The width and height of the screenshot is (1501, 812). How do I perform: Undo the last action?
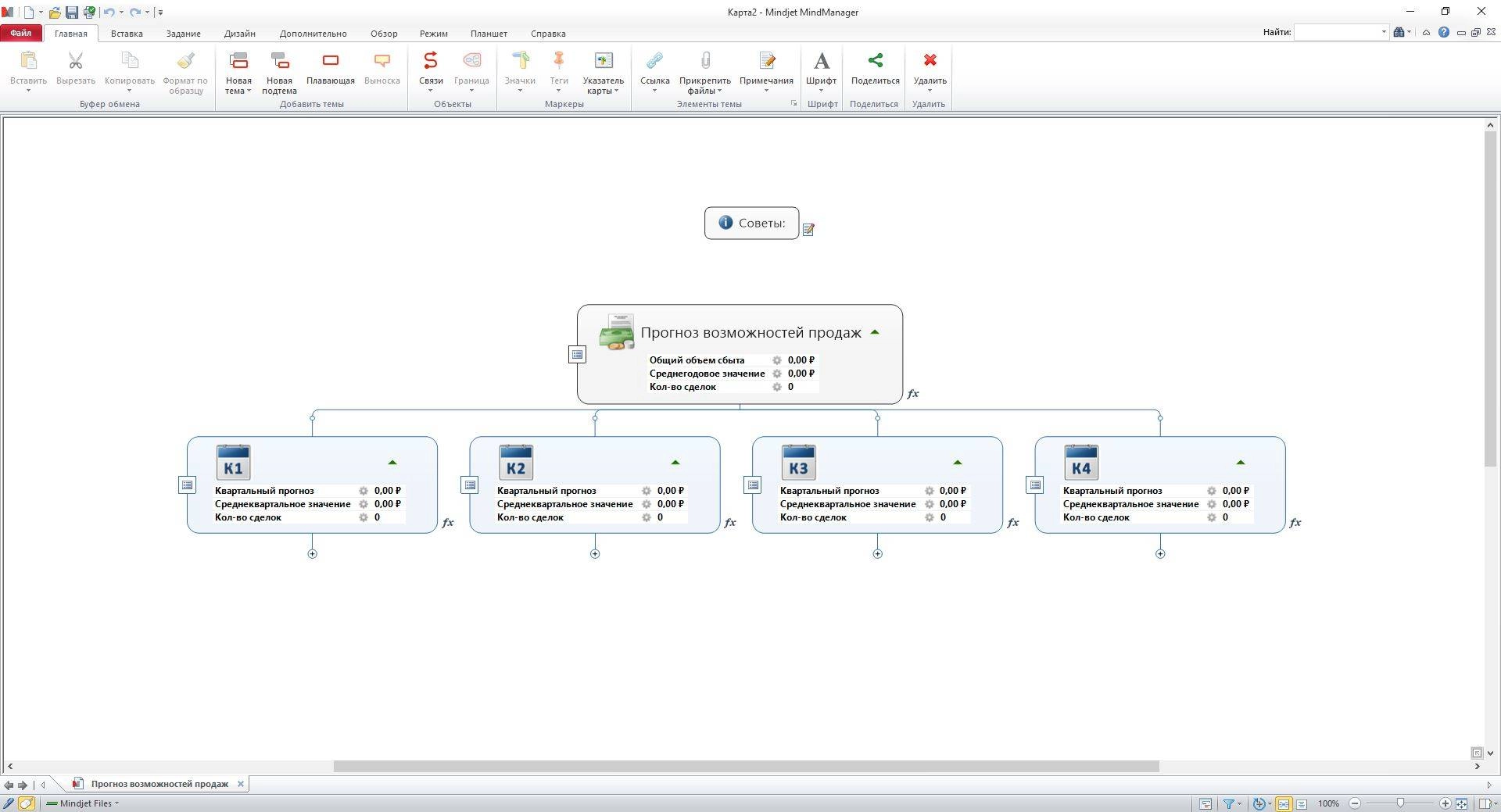tap(109, 12)
